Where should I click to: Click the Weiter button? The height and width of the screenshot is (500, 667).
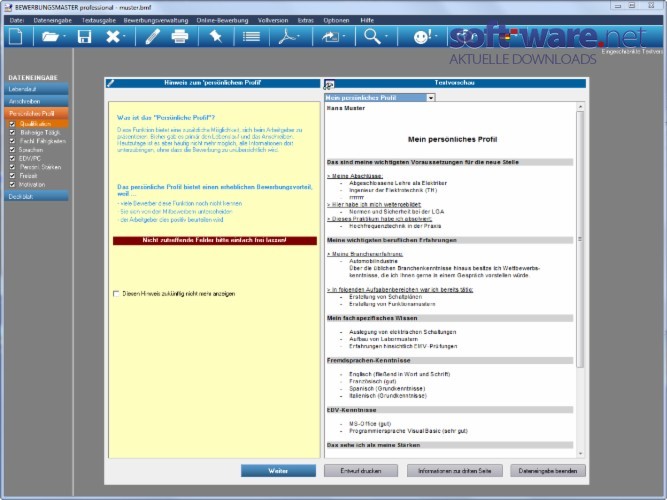pos(278,471)
